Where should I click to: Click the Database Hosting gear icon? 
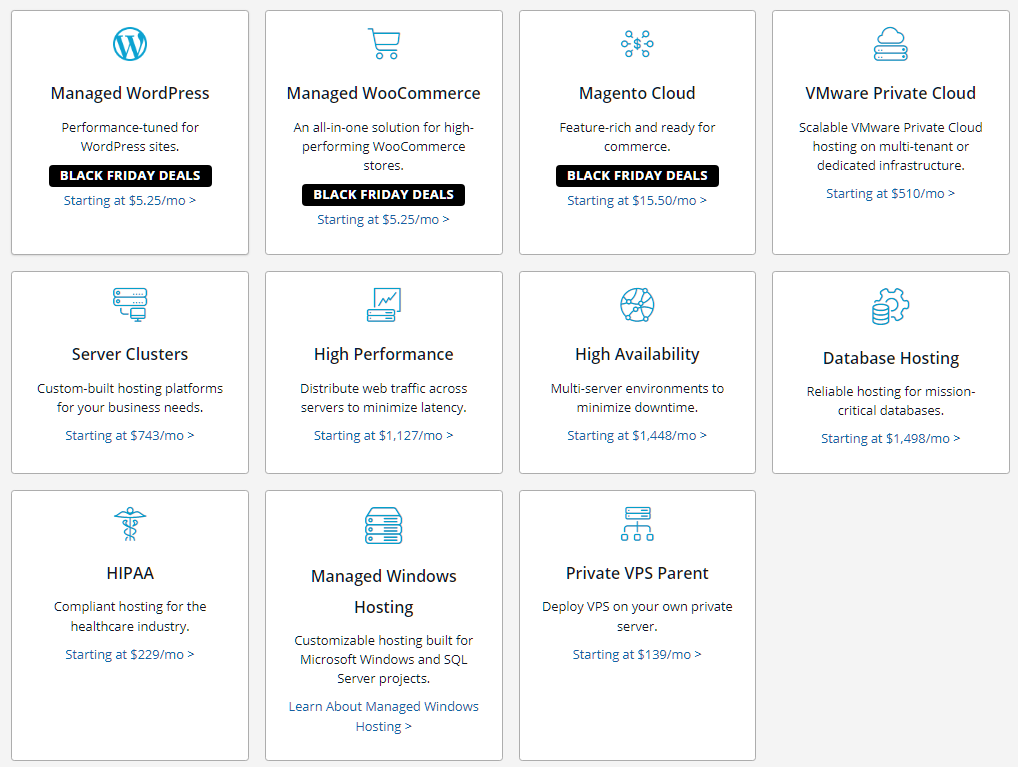890,307
